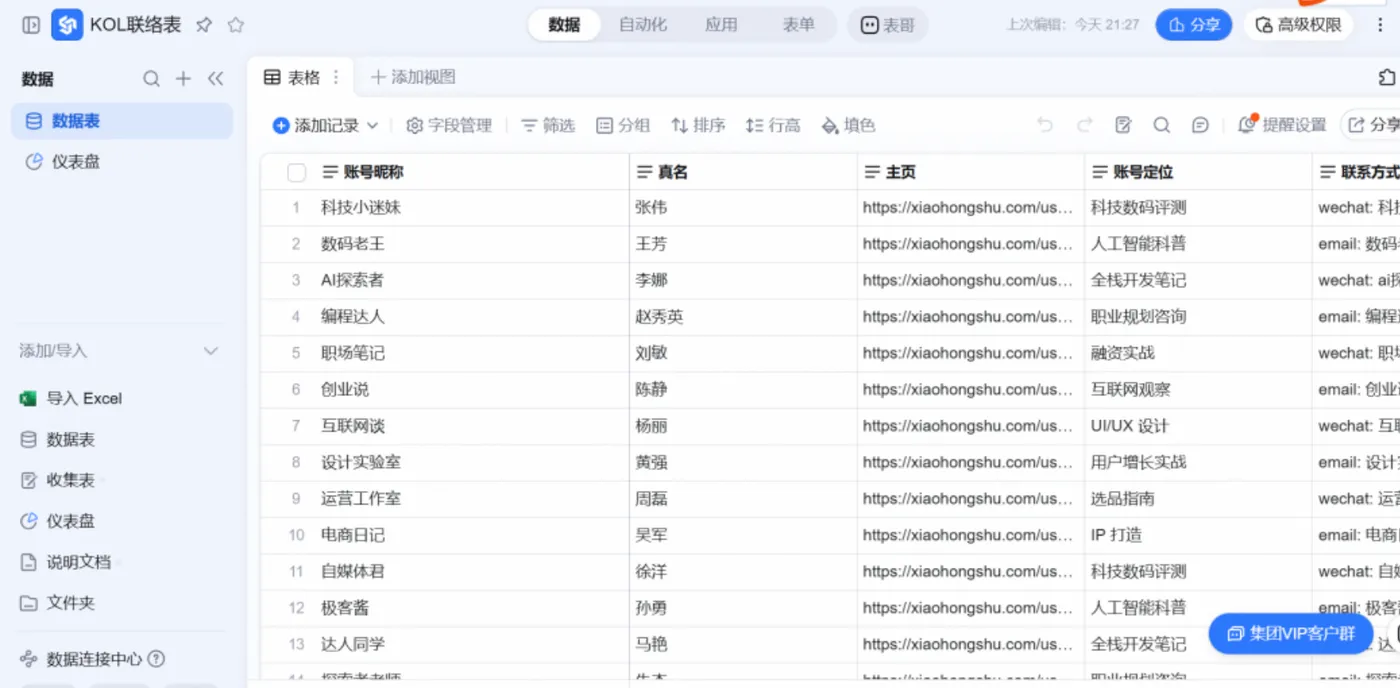Search records using toolbar magnifier
The height and width of the screenshot is (688, 1400).
[1161, 125]
